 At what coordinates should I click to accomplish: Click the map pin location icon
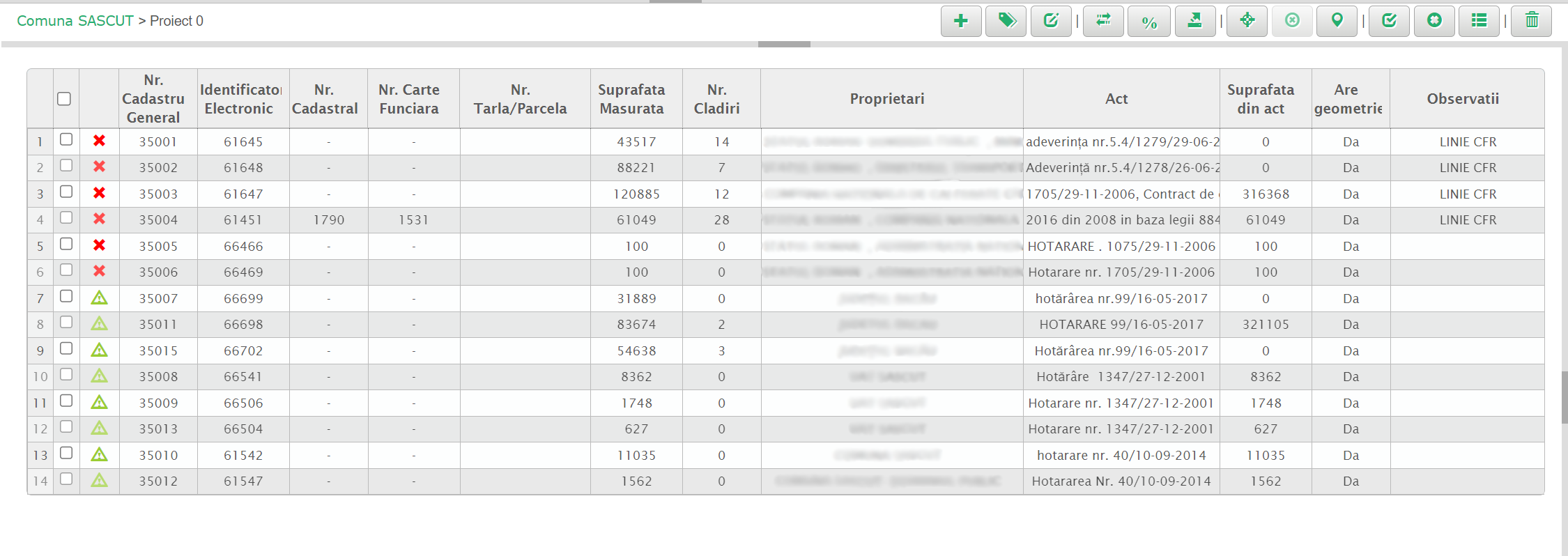tap(1337, 21)
